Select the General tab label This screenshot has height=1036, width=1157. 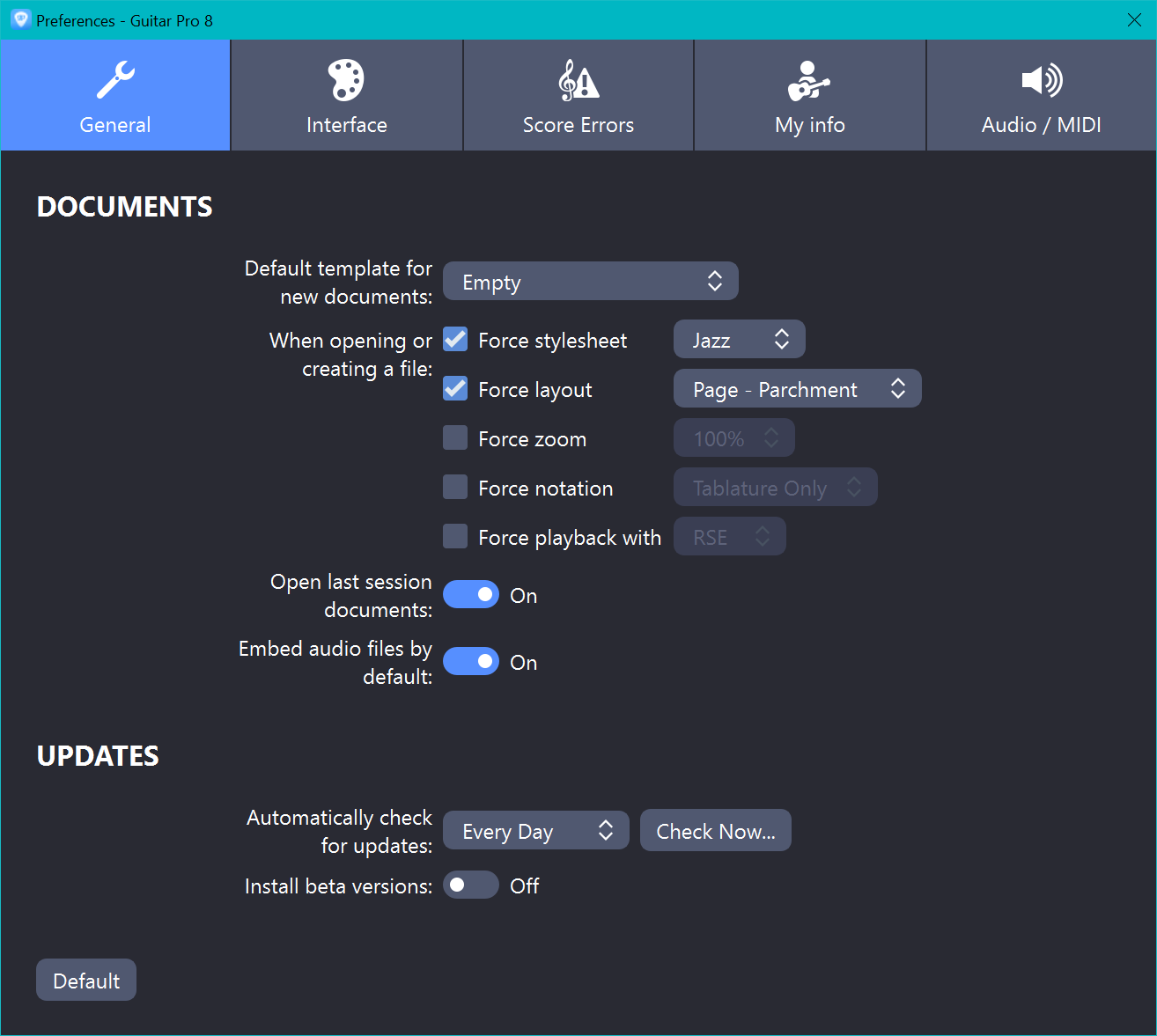(x=115, y=125)
